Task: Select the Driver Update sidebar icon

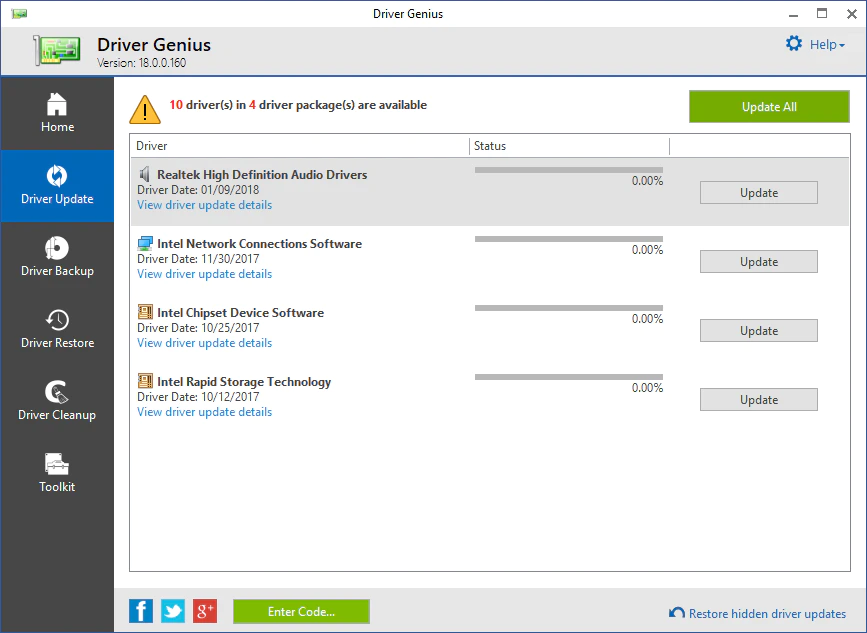Action: [x=57, y=176]
